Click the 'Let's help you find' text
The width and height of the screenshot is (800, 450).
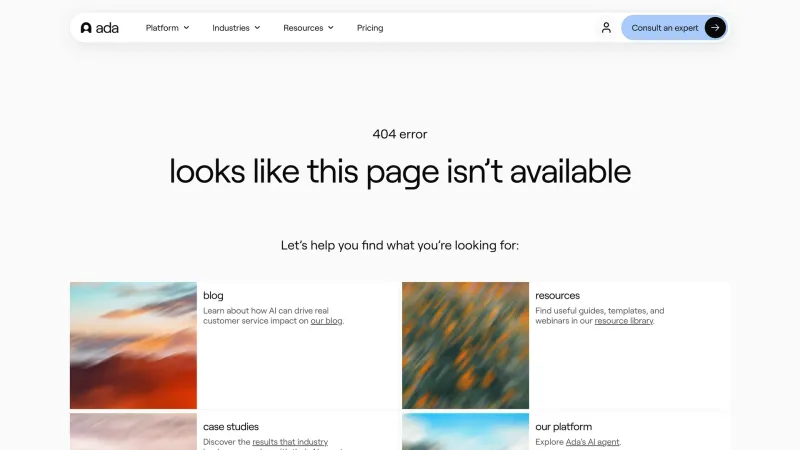point(400,245)
